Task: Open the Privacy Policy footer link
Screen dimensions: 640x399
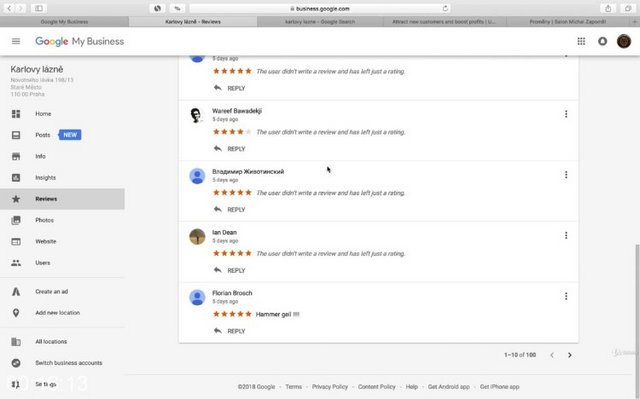Action: 330,387
